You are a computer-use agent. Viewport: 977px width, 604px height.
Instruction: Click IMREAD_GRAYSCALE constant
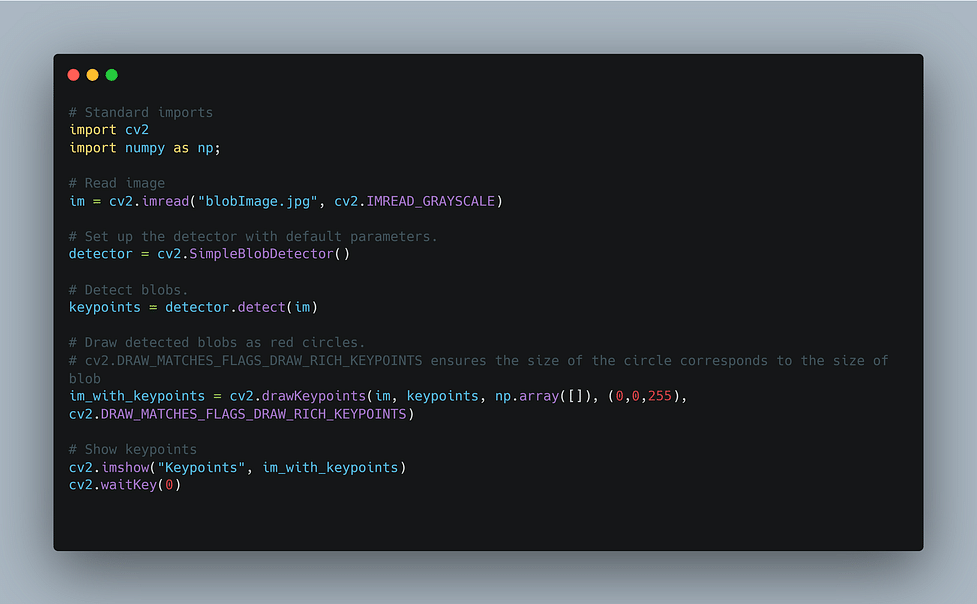(431, 201)
